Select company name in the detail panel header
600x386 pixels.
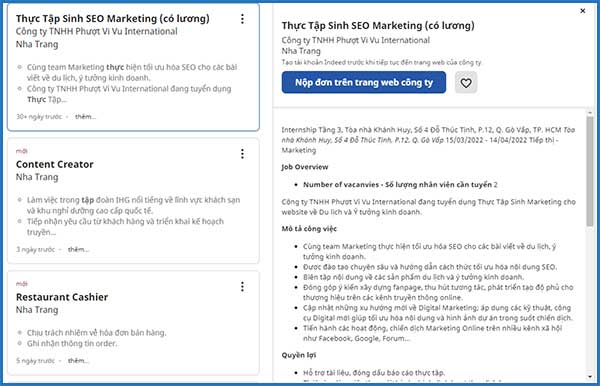click(x=355, y=40)
